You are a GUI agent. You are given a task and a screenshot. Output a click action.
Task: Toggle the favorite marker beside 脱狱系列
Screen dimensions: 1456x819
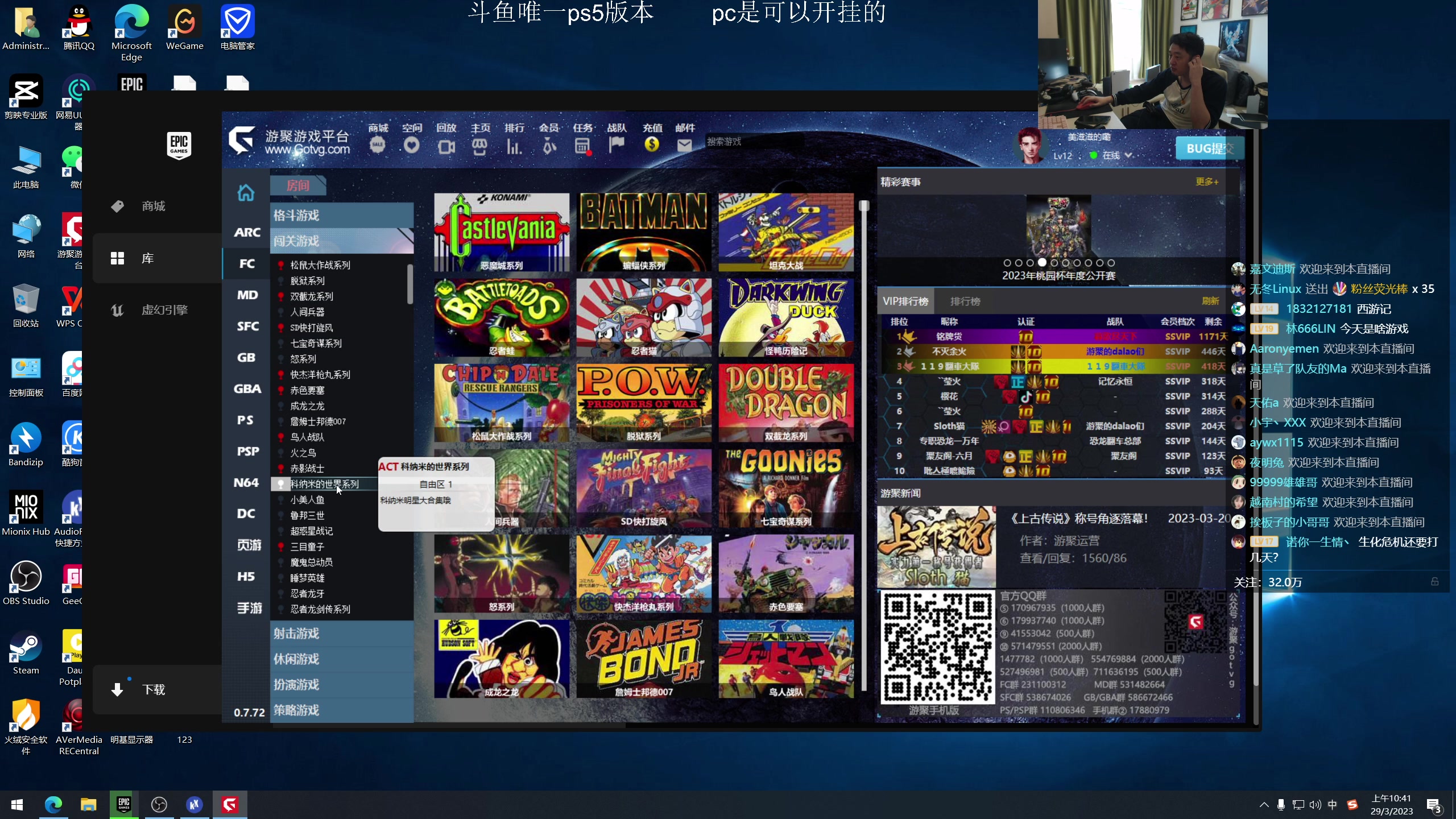(x=280, y=281)
